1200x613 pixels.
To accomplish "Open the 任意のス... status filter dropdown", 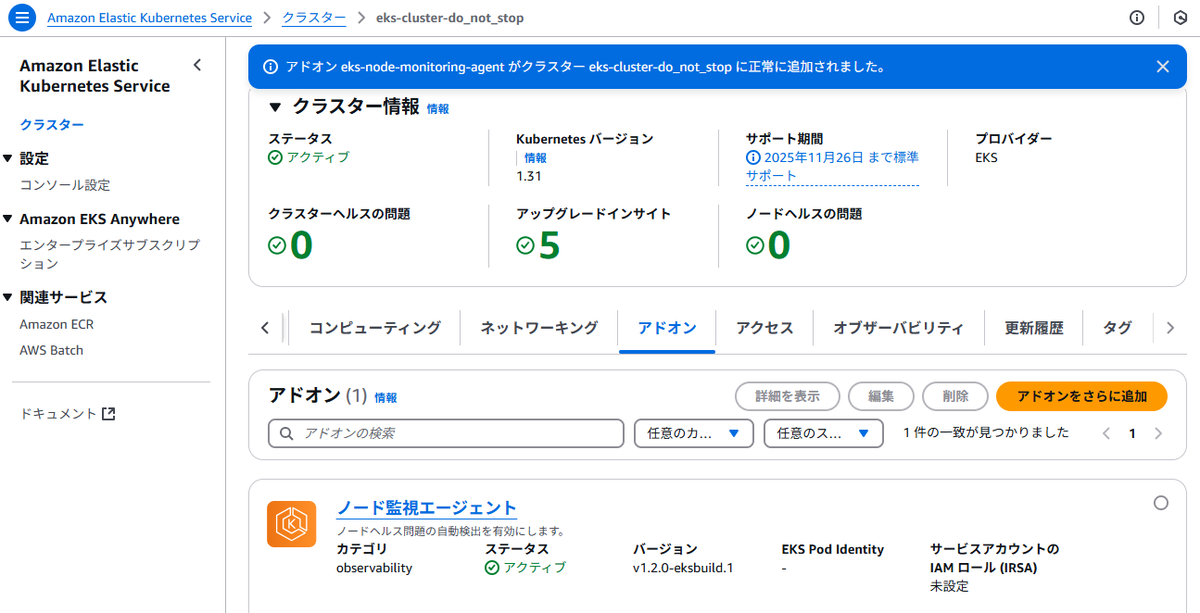I will tap(823, 433).
